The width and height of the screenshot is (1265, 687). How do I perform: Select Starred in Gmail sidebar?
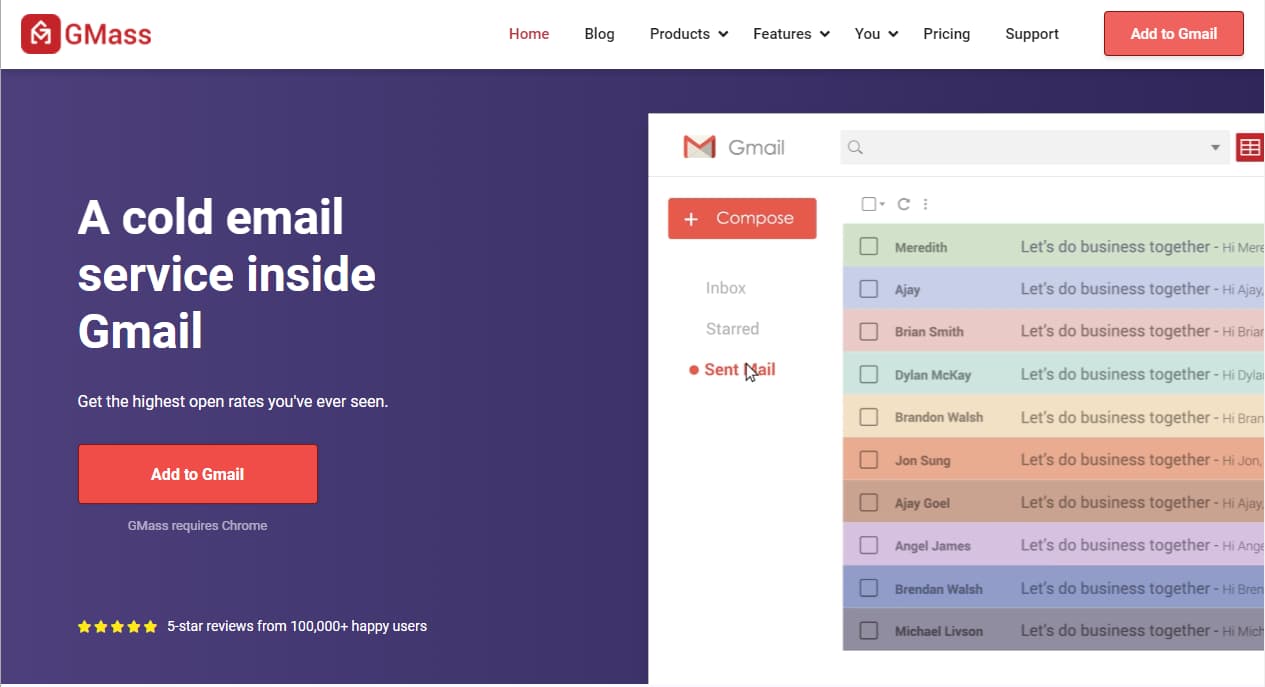point(732,329)
